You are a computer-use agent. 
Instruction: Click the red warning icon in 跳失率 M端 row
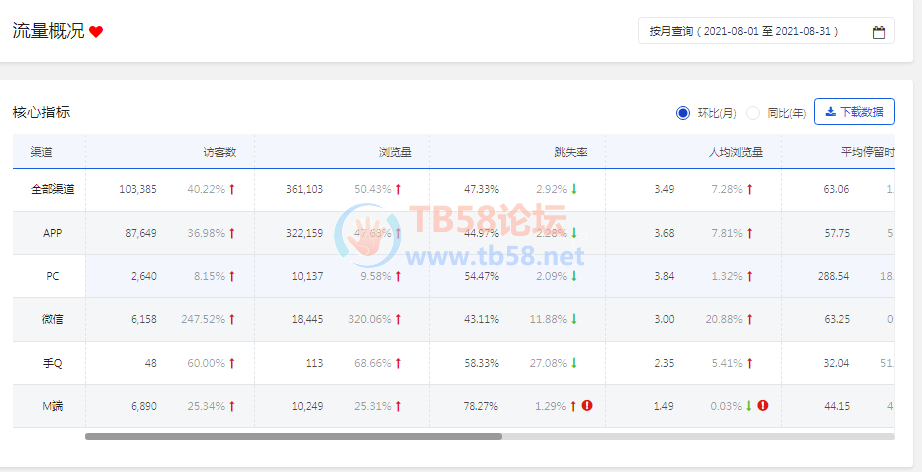(x=587, y=406)
